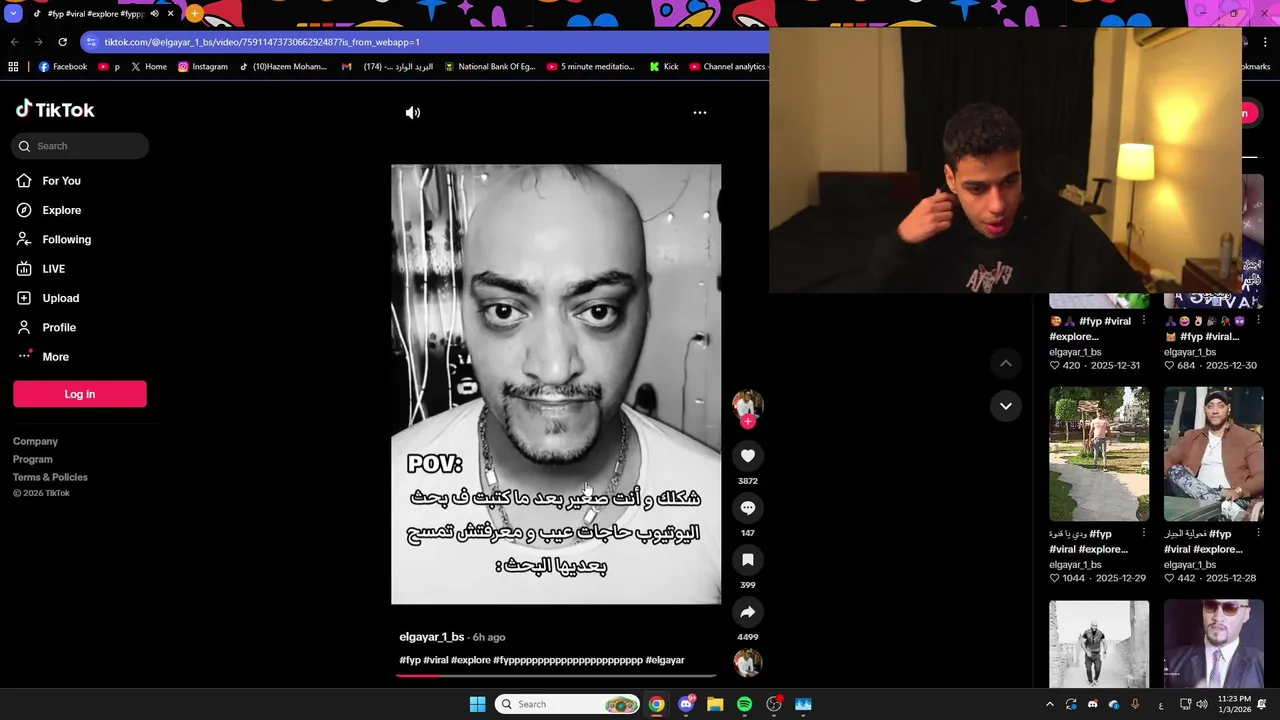Mute the tab via its speaker icon
Screen dimensions: 1280x720
coord(154,14)
